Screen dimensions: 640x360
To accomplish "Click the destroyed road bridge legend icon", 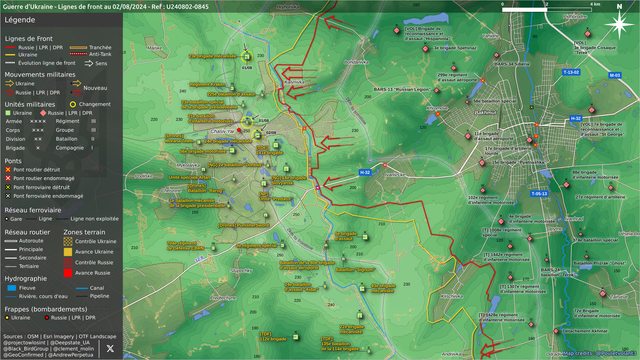I will (8, 169).
